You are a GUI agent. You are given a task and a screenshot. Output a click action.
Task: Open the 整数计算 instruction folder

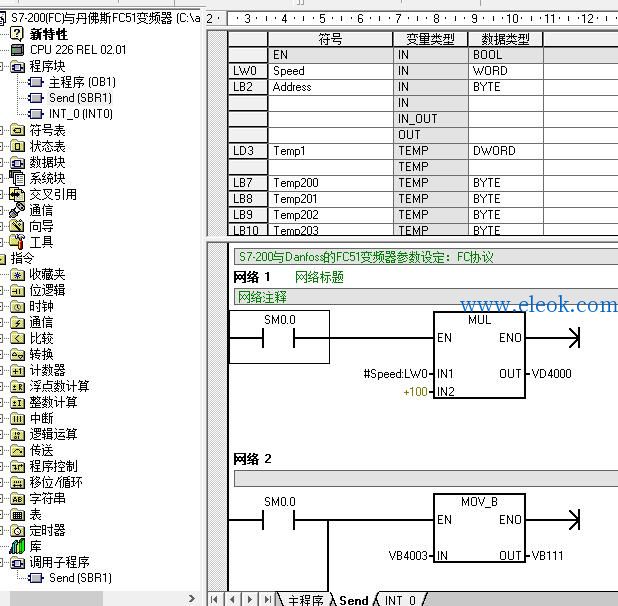[17, 403]
